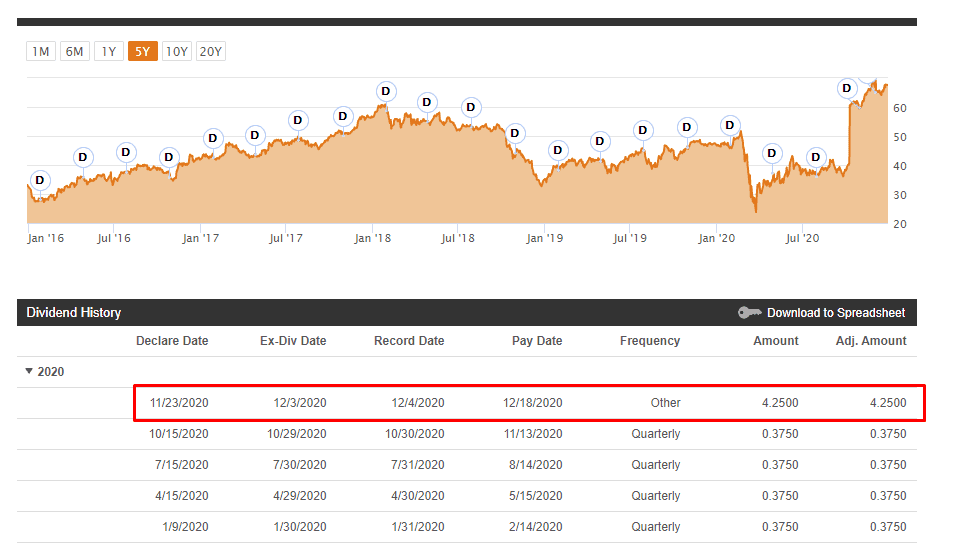Click the Ex-Div Date column header
Image resolution: width=958 pixels, height=544 pixels.
click(293, 340)
